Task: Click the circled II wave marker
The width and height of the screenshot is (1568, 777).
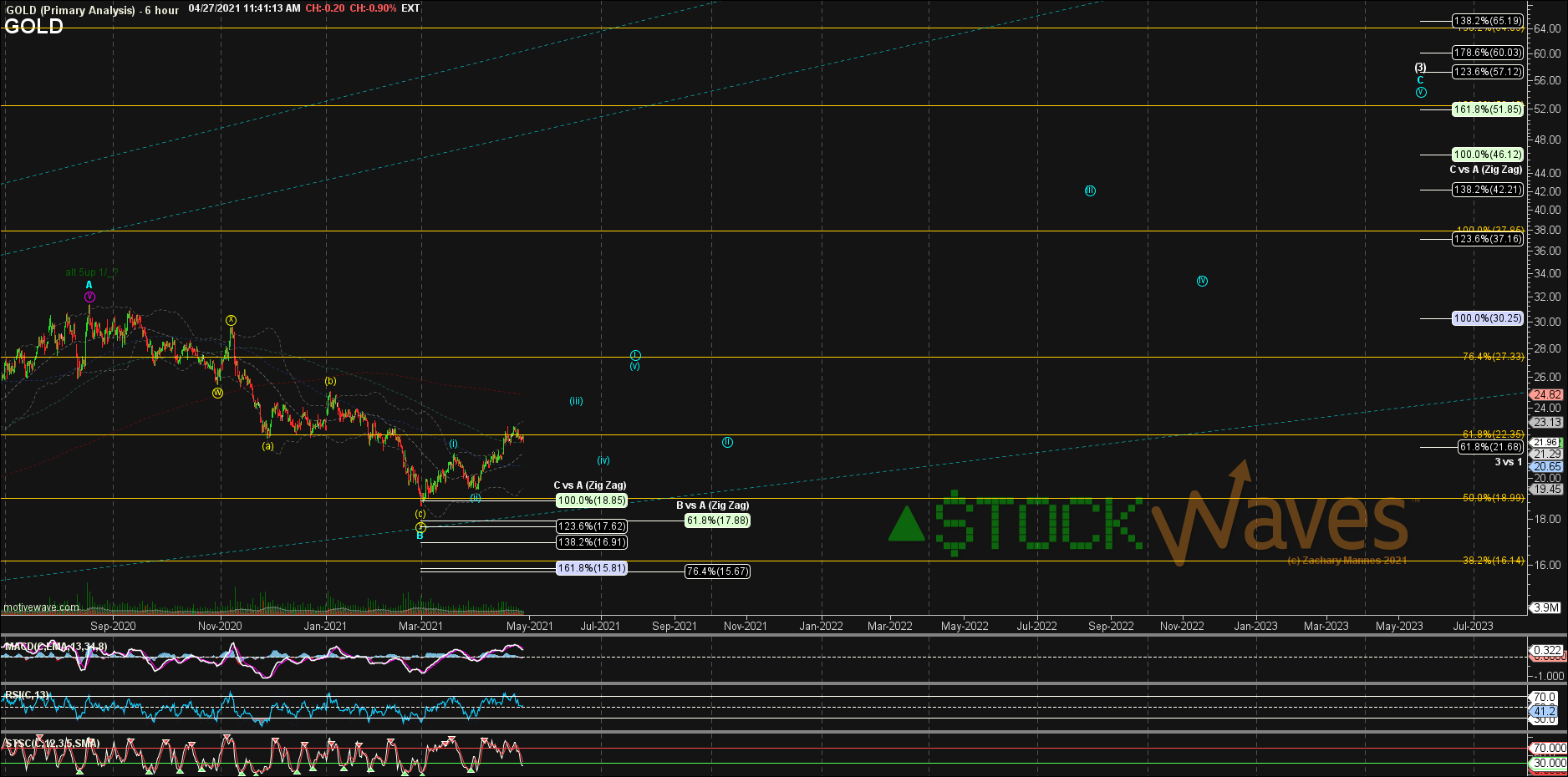Action: point(727,442)
